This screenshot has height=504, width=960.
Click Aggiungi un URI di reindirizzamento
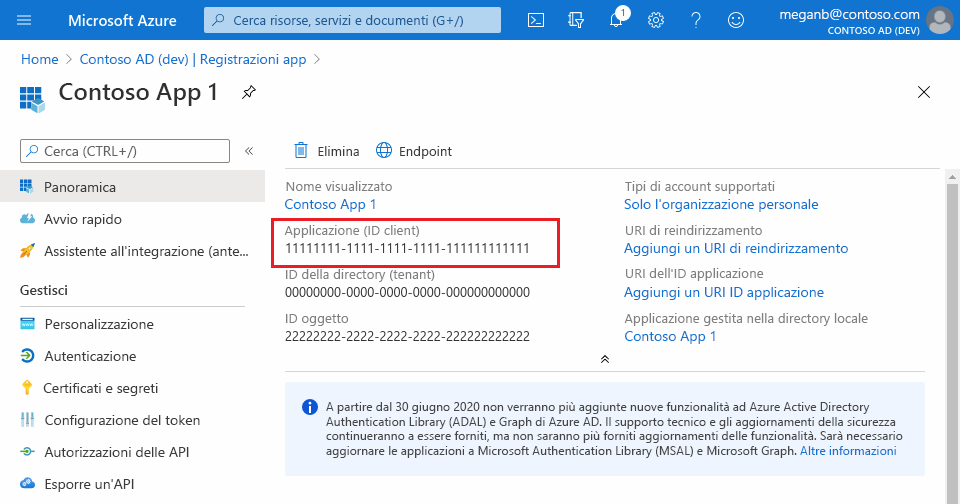(x=736, y=248)
